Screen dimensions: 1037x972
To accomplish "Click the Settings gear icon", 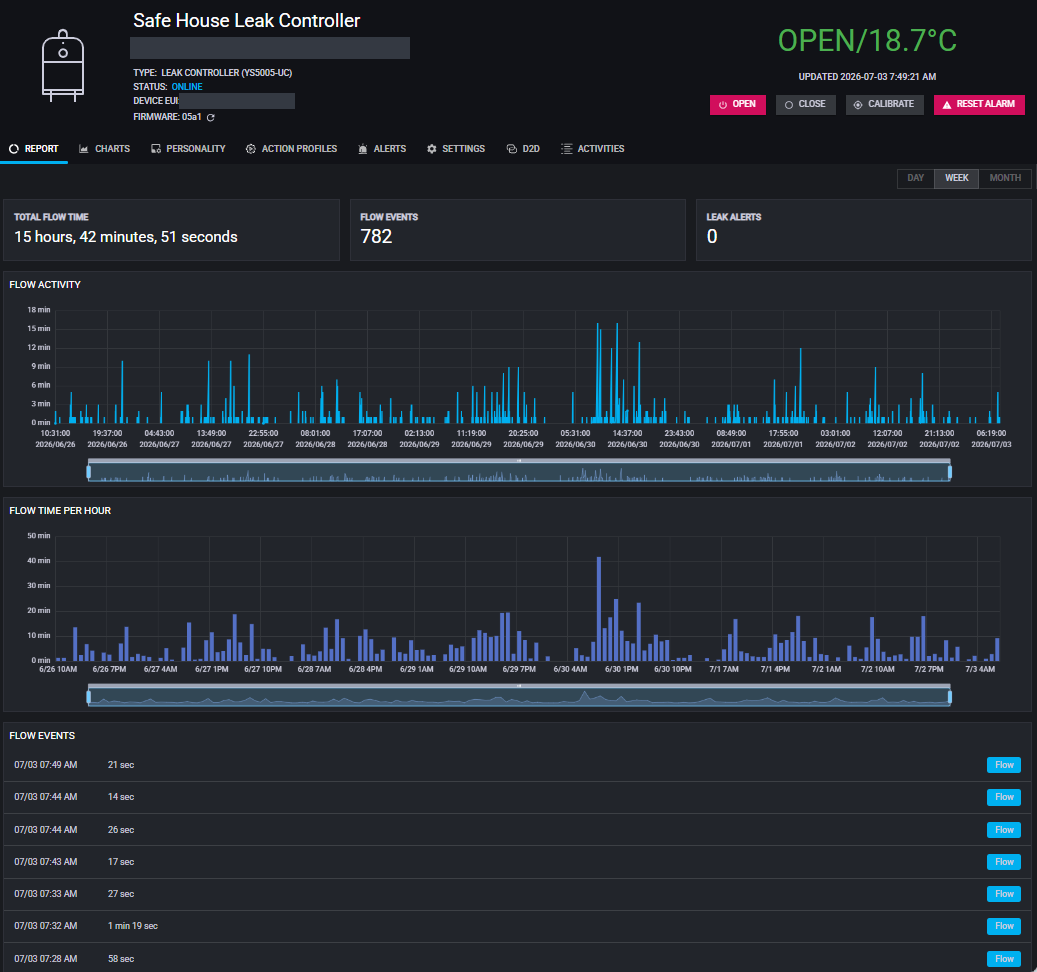I will pyautogui.click(x=432, y=149).
